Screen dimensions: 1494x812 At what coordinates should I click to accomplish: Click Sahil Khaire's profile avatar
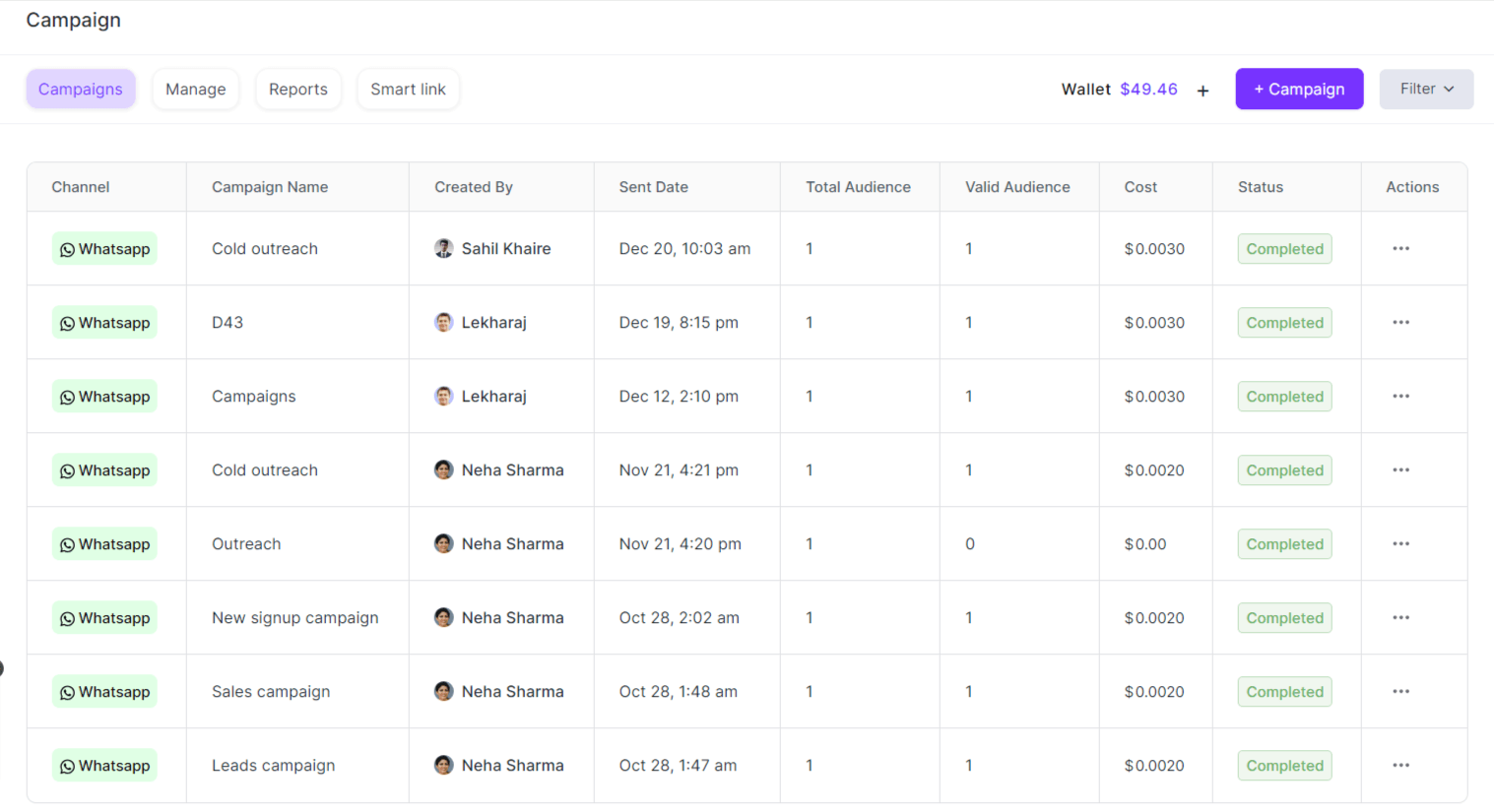tap(443, 248)
